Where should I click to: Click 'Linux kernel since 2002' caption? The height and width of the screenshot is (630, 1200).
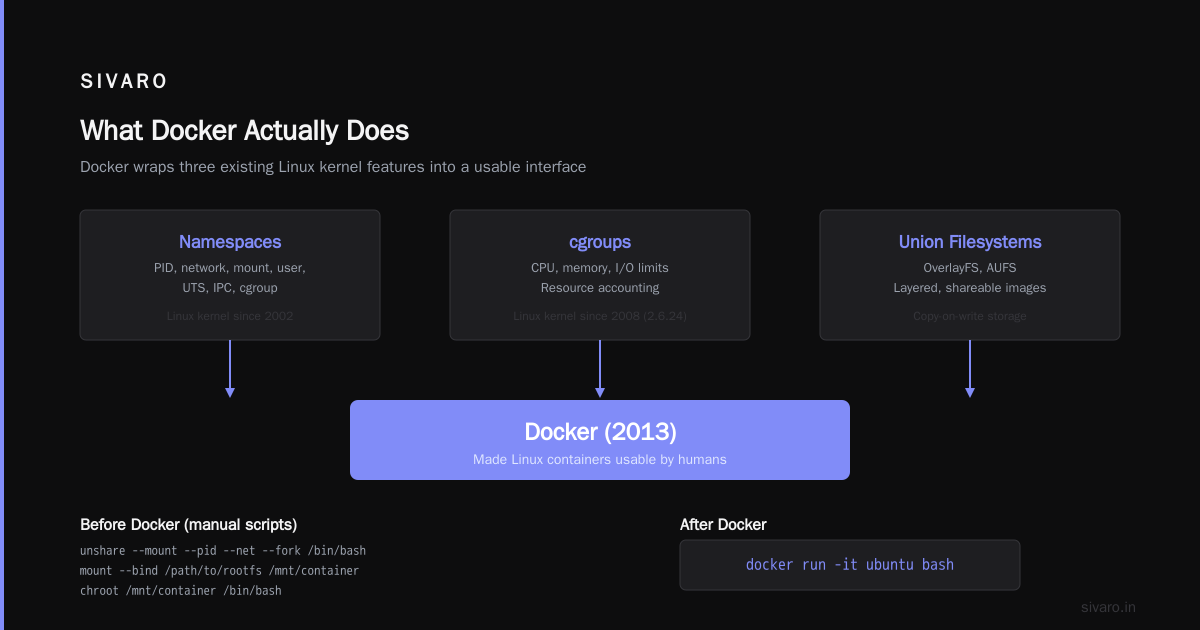[230, 316]
